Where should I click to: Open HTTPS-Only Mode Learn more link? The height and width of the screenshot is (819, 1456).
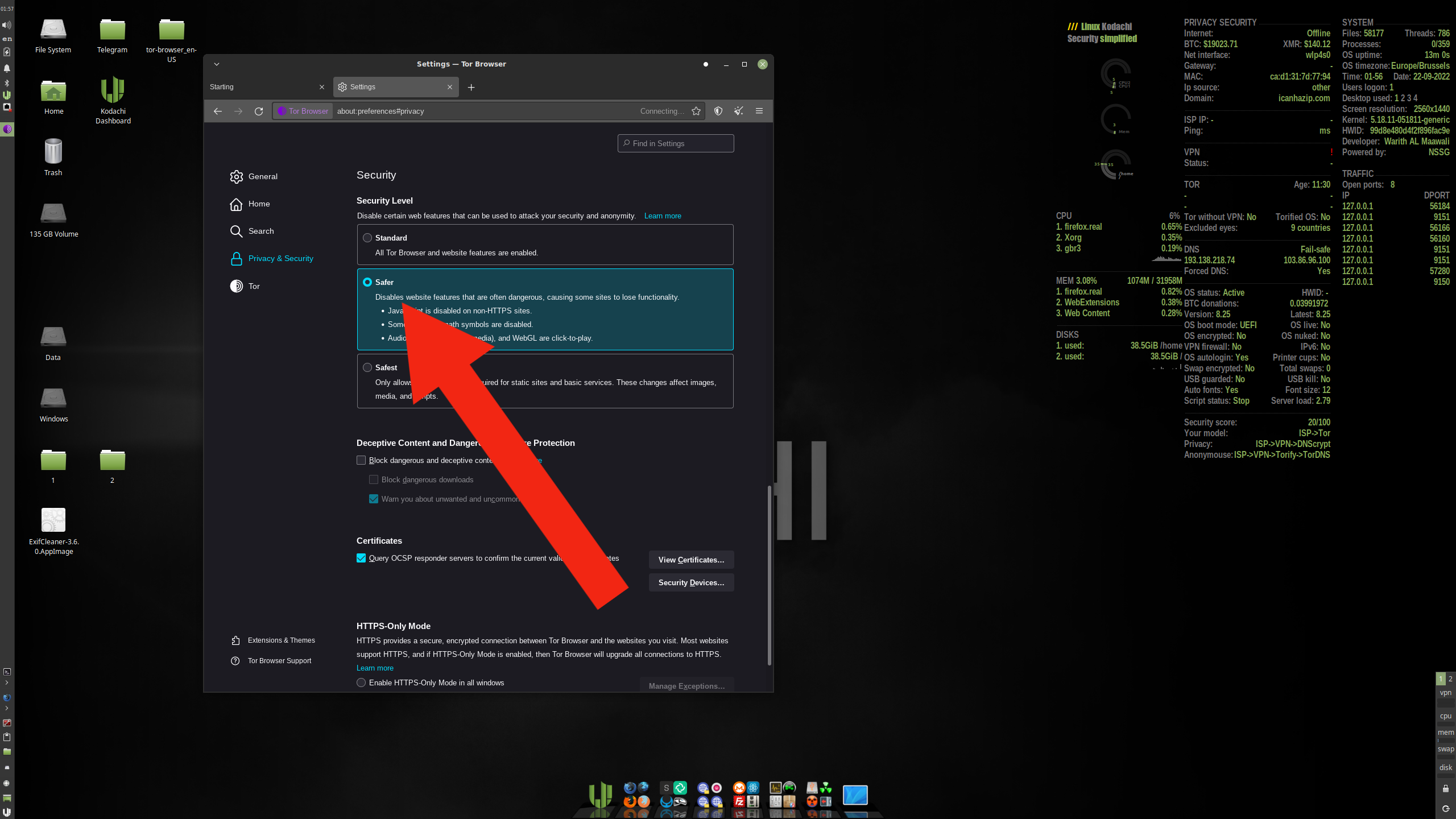[x=375, y=668]
